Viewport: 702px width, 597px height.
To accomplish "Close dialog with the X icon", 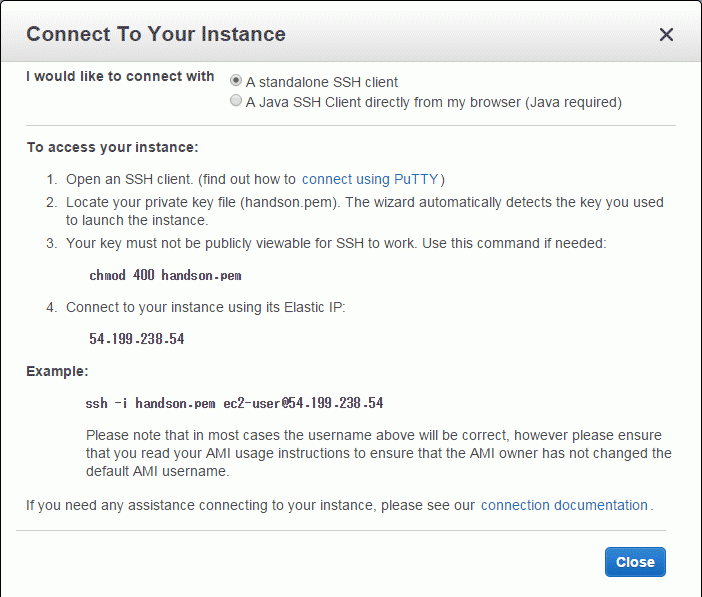I will point(666,34).
